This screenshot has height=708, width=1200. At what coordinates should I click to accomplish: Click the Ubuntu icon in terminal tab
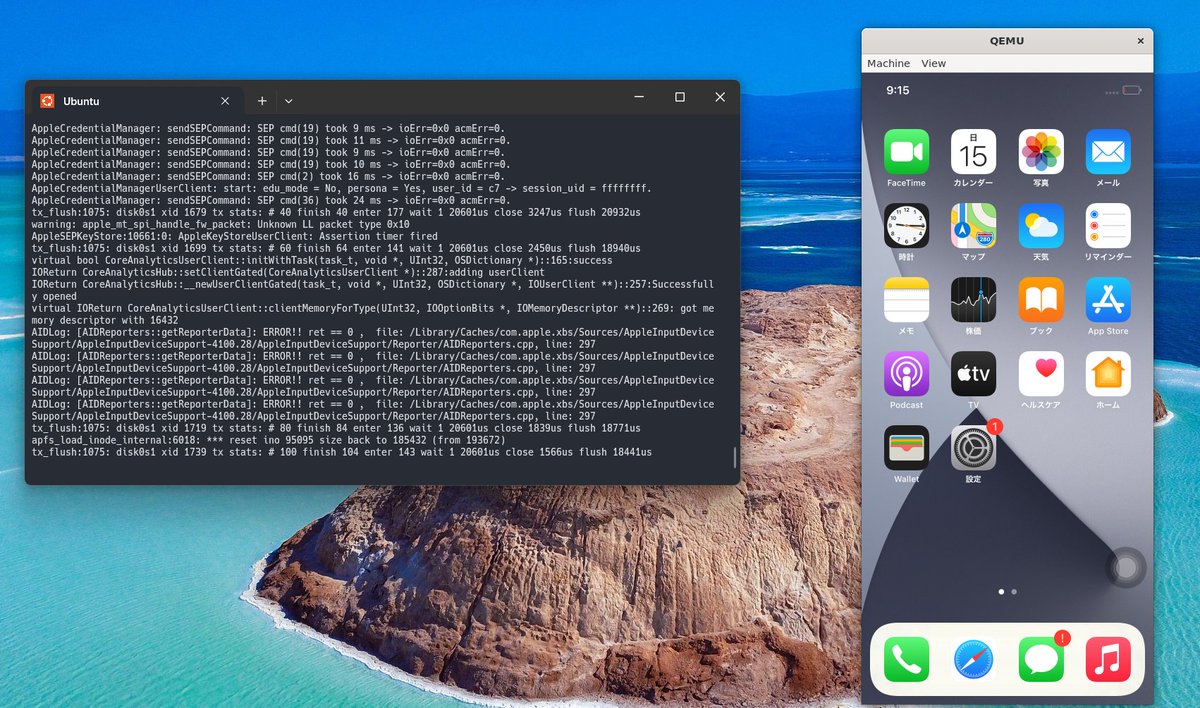point(47,100)
